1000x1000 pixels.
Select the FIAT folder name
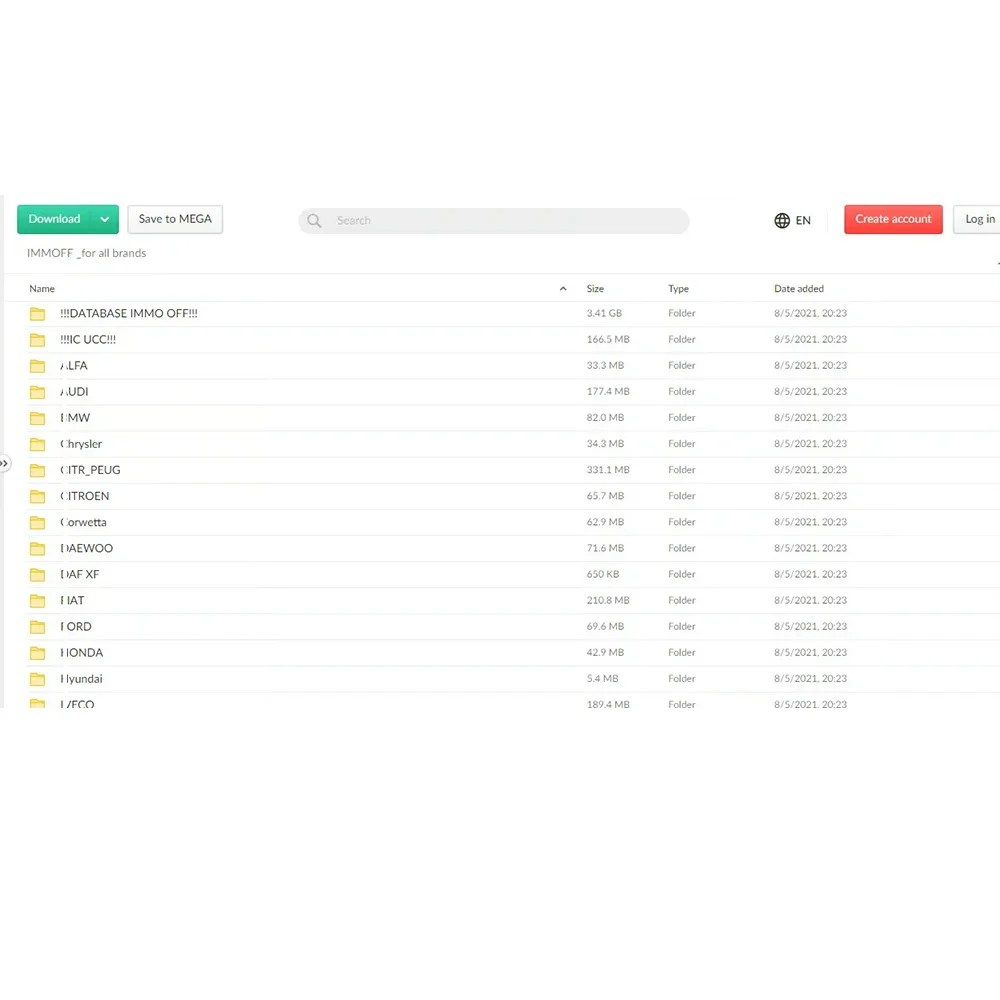[72, 601]
